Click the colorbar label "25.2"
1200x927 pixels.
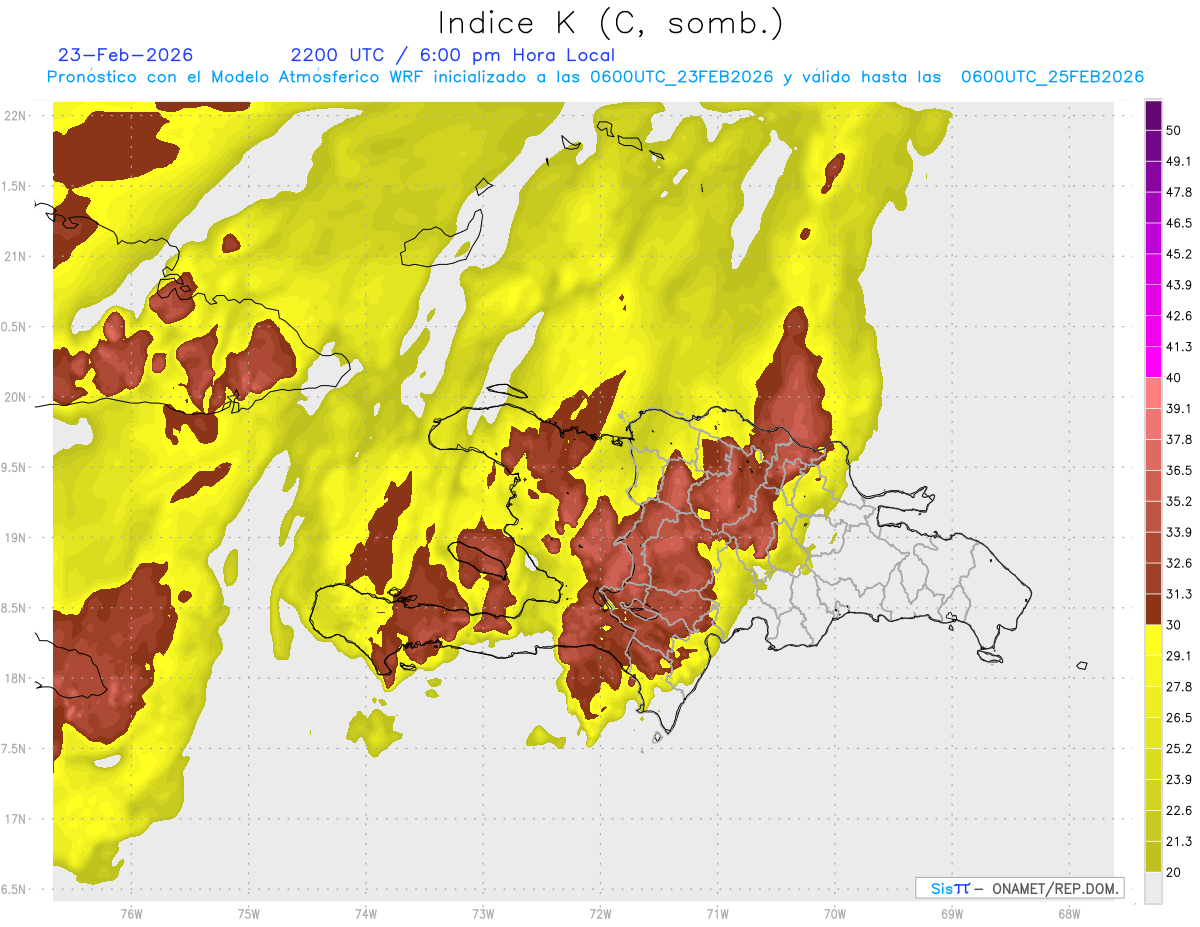click(1179, 749)
